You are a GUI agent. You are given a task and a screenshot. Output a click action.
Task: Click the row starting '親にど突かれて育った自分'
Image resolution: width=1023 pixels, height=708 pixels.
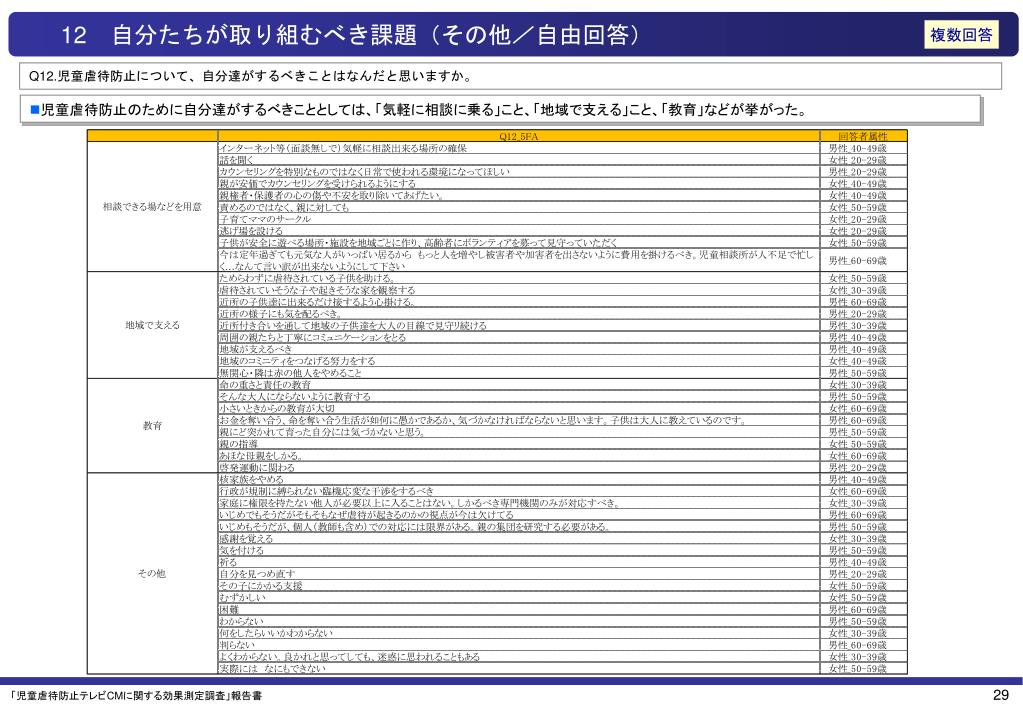[519, 431]
